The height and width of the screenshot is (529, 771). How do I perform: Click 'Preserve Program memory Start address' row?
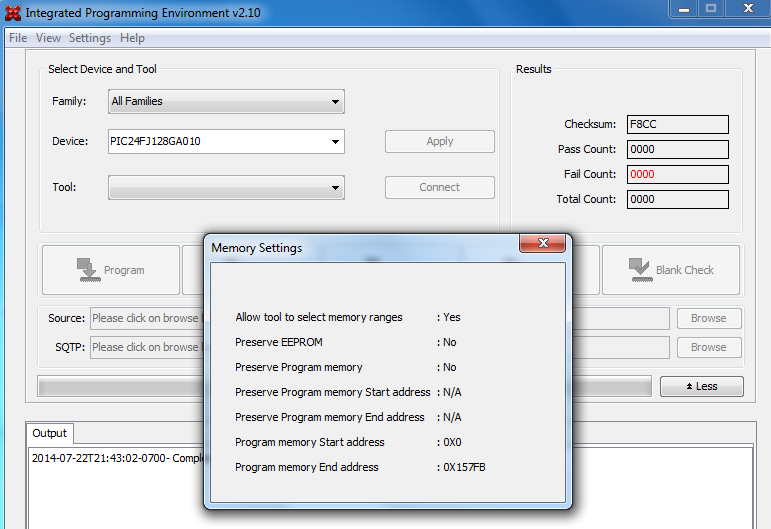pos(348,392)
